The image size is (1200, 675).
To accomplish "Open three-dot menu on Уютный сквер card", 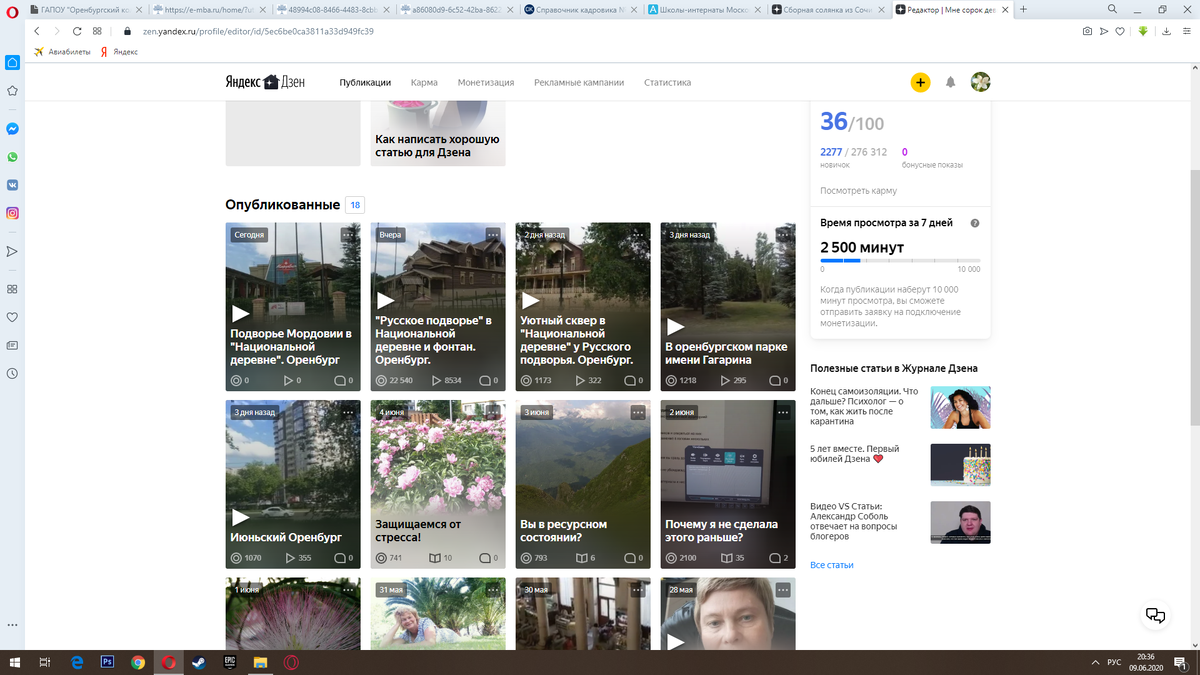I will coord(638,234).
